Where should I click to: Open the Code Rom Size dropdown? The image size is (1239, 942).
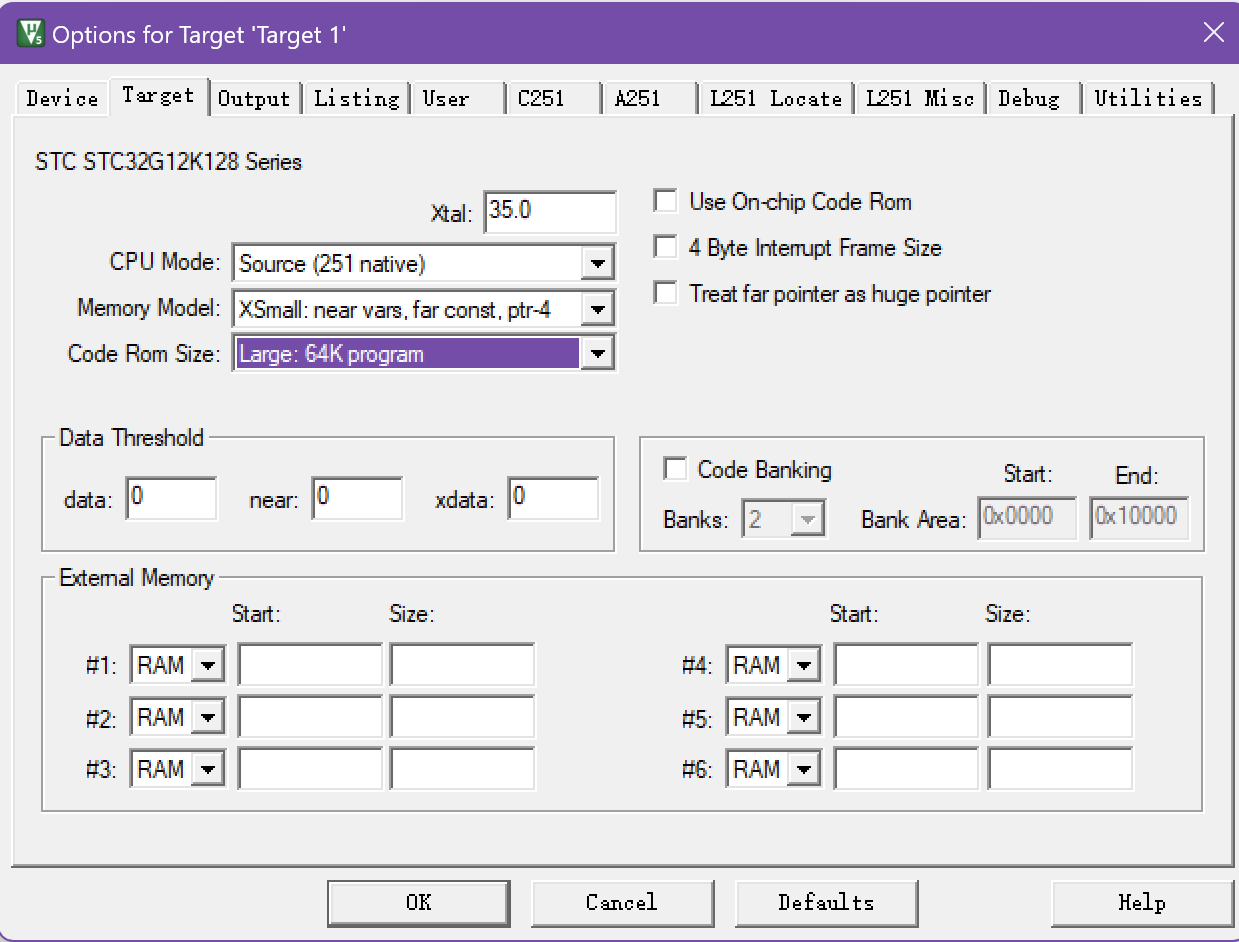click(597, 354)
